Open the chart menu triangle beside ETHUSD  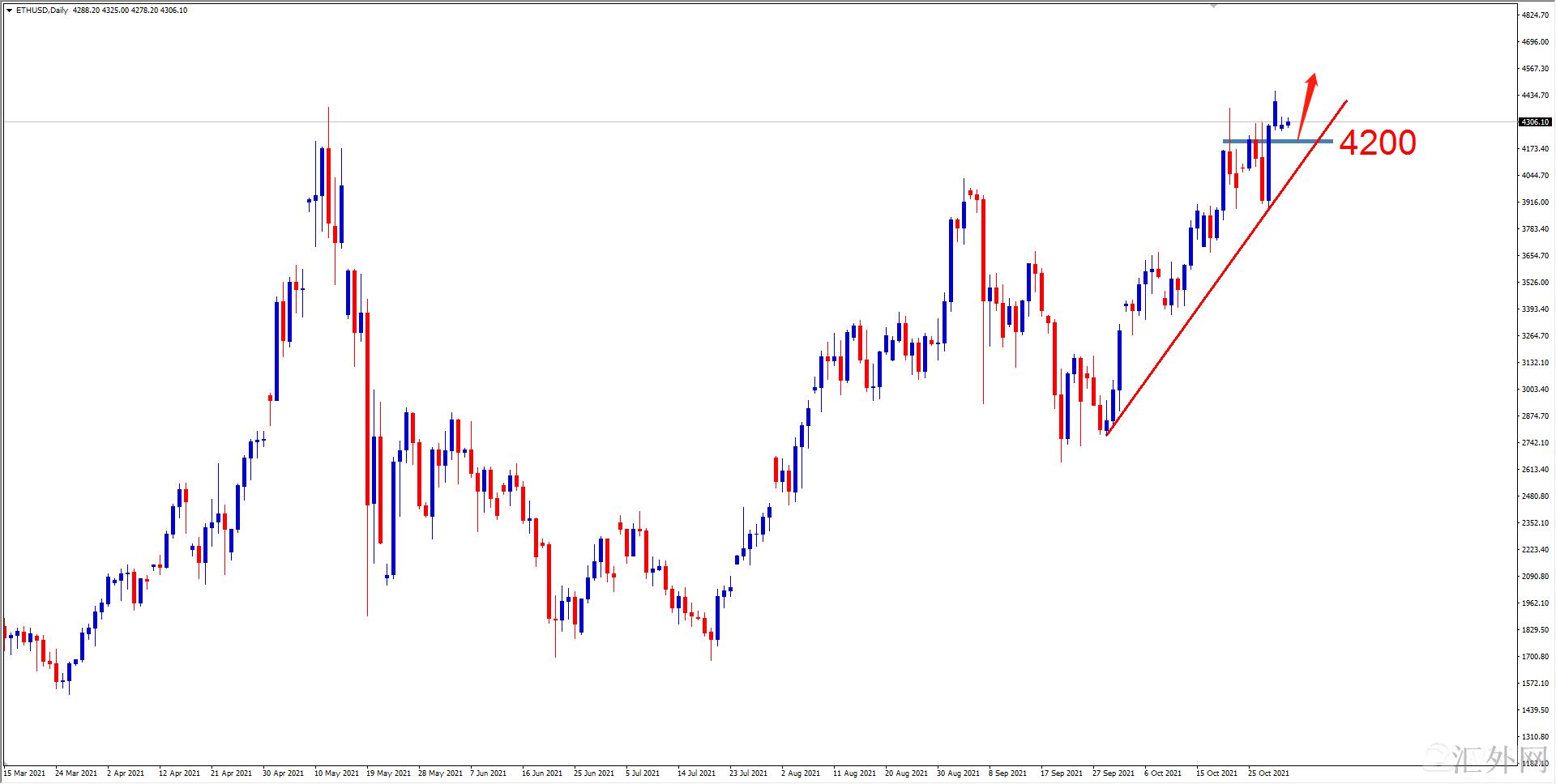click(9, 11)
